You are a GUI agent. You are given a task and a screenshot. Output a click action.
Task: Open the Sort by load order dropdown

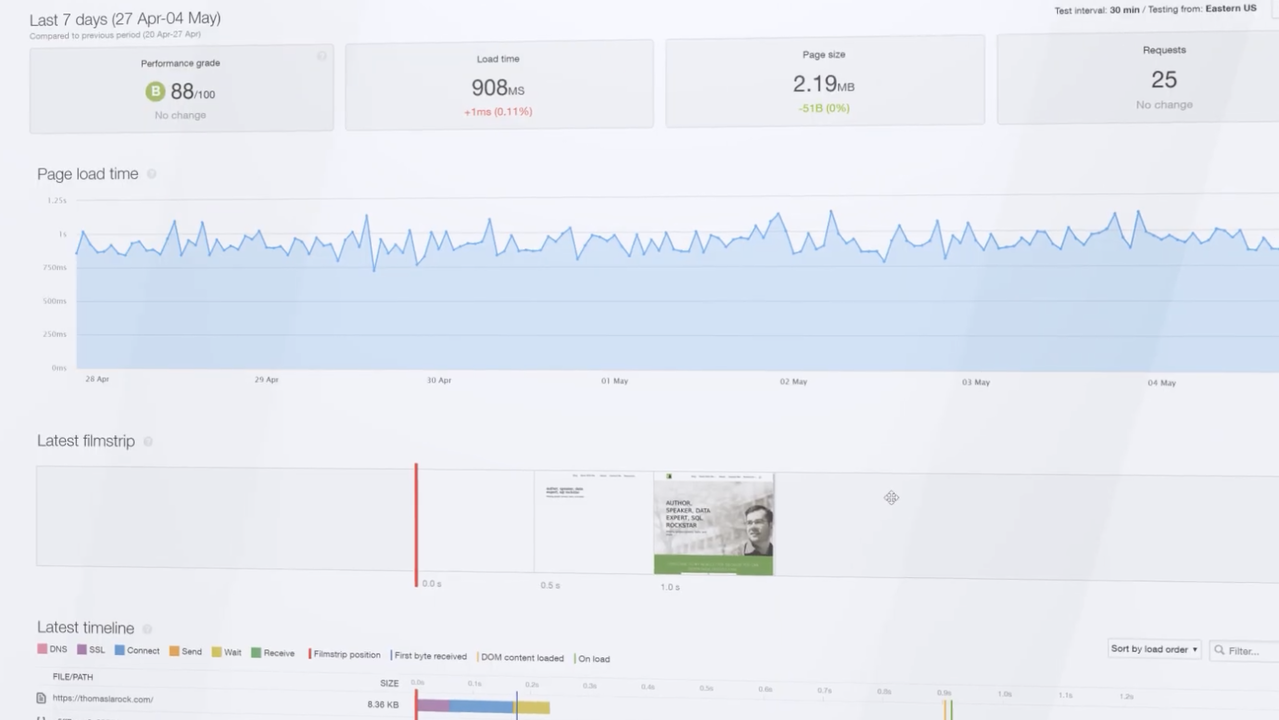[x=1153, y=649]
